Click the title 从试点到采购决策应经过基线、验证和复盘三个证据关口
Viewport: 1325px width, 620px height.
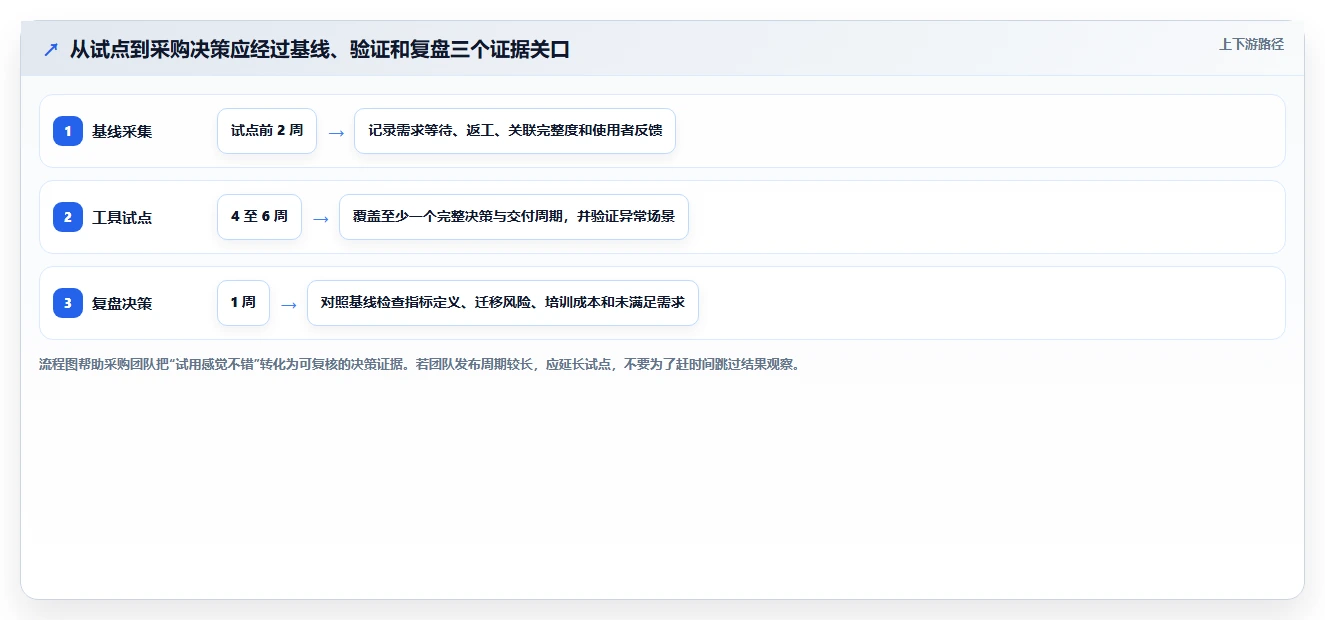pyautogui.click(x=320, y=50)
